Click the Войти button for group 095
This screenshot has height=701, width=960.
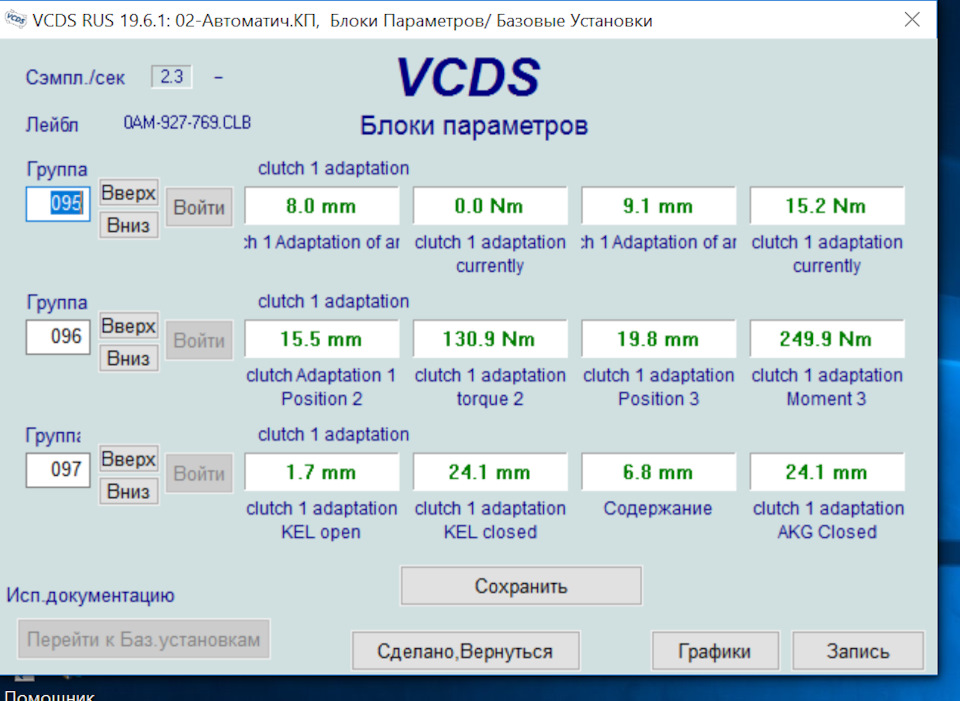tap(199, 207)
